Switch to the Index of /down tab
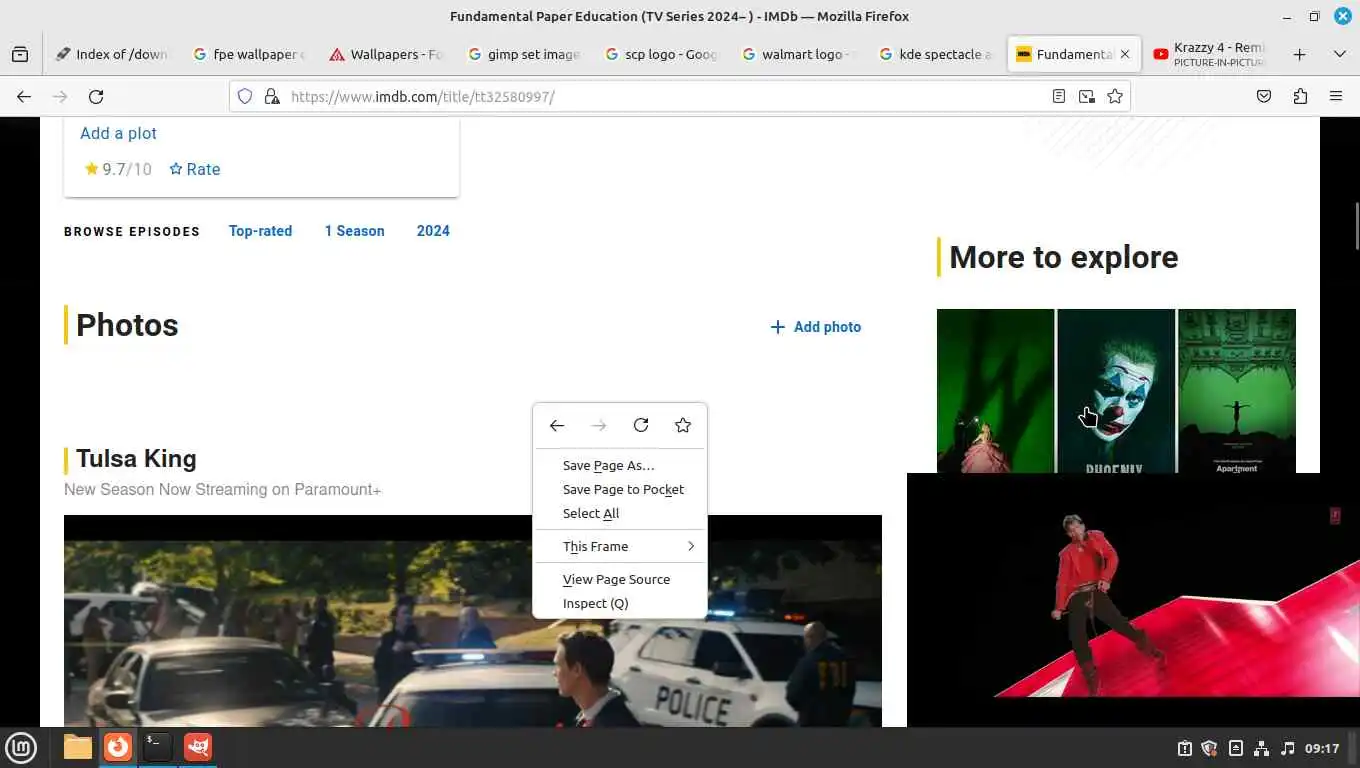This screenshot has height=768, width=1360. [x=114, y=54]
